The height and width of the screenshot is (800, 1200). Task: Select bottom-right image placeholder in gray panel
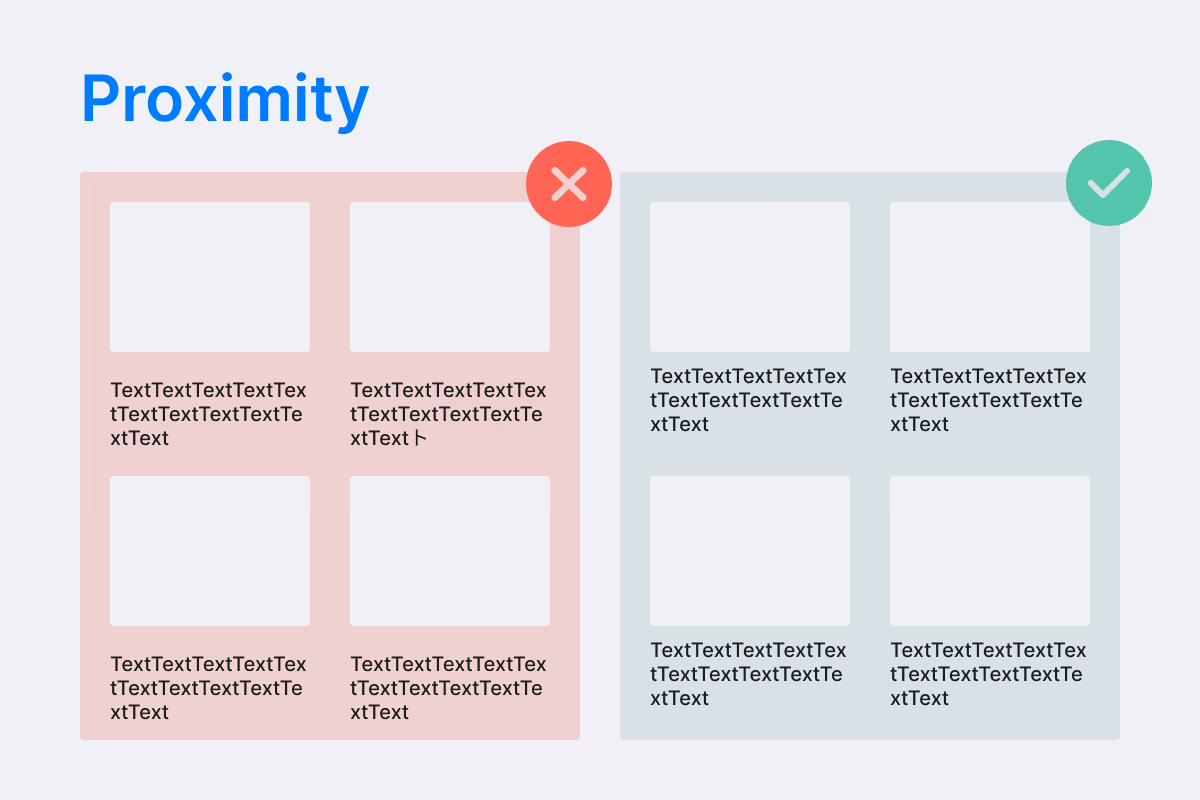[x=990, y=551]
